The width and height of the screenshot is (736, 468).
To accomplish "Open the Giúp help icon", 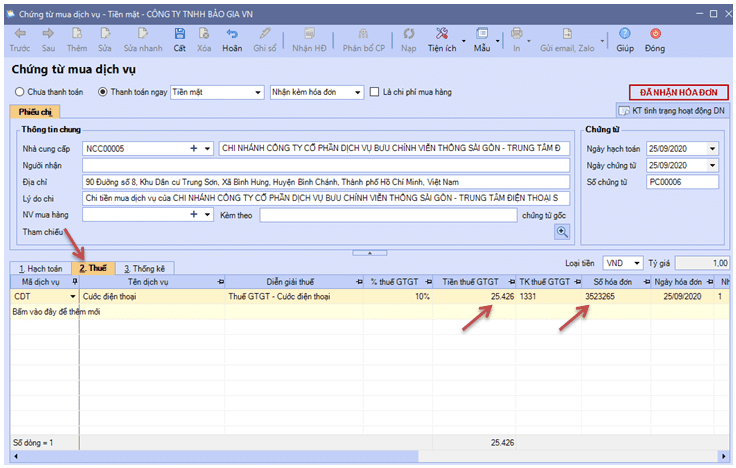I will 625,38.
